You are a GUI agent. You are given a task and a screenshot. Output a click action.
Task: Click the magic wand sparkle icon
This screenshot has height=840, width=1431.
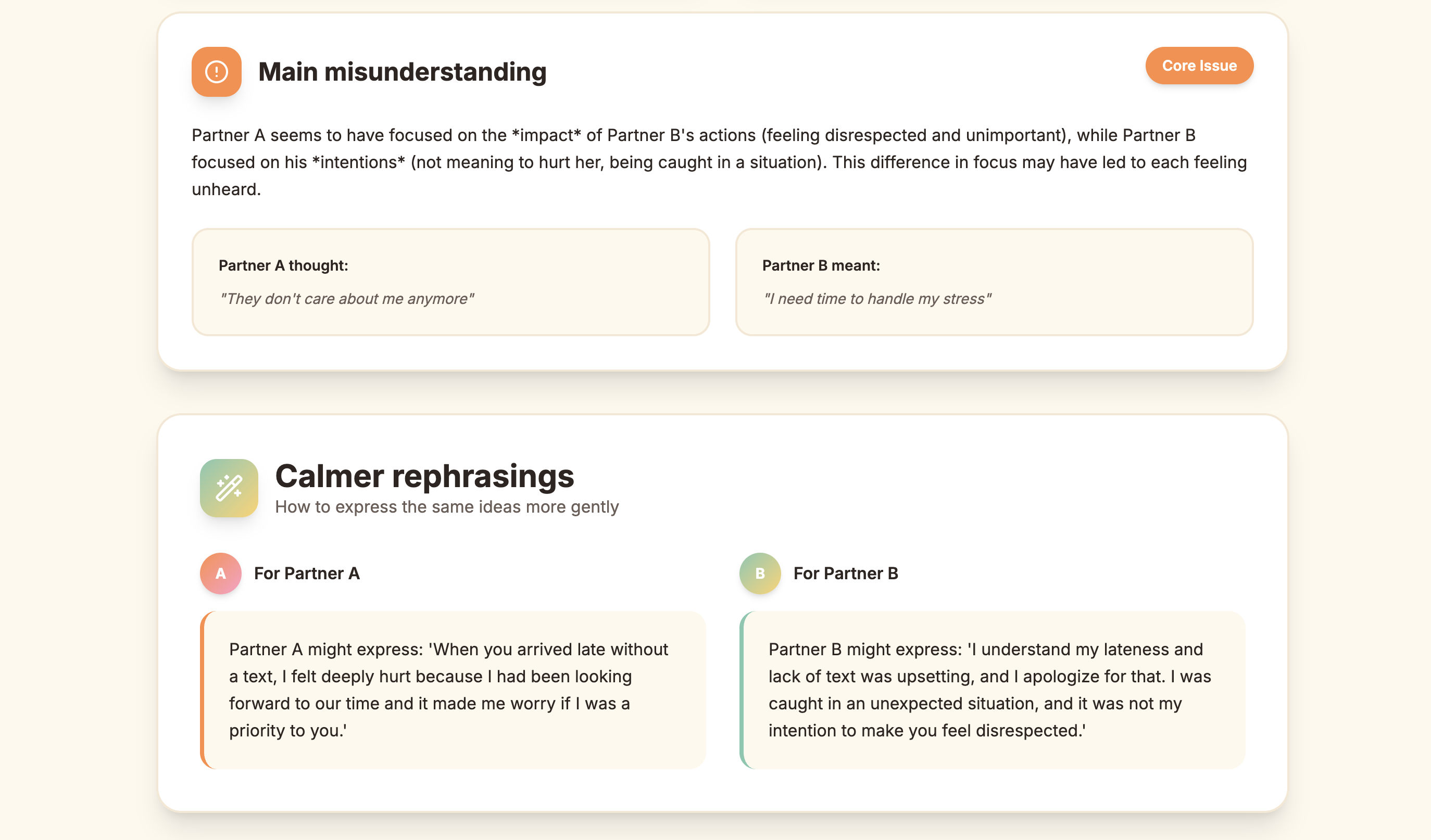(x=229, y=488)
